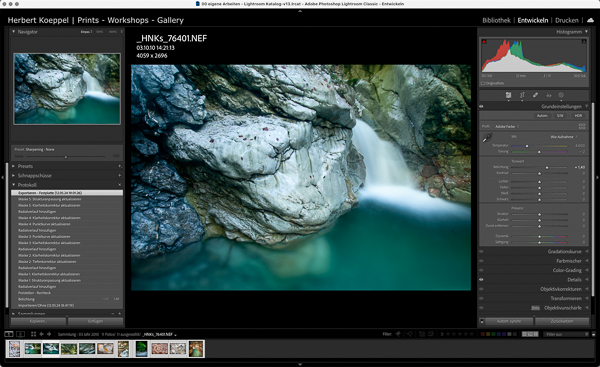Collapse the Protokoll panel
Image resolution: width=600 pixels, height=367 pixels.
pyautogui.click(x=13, y=185)
